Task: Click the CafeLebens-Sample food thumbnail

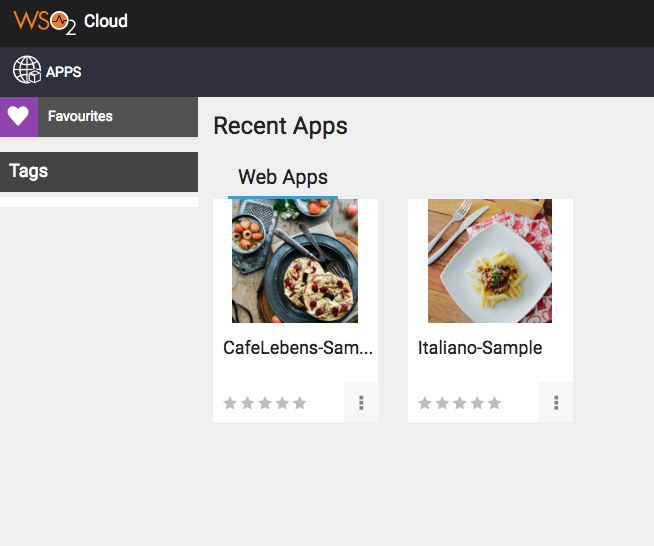Action: [x=295, y=261]
